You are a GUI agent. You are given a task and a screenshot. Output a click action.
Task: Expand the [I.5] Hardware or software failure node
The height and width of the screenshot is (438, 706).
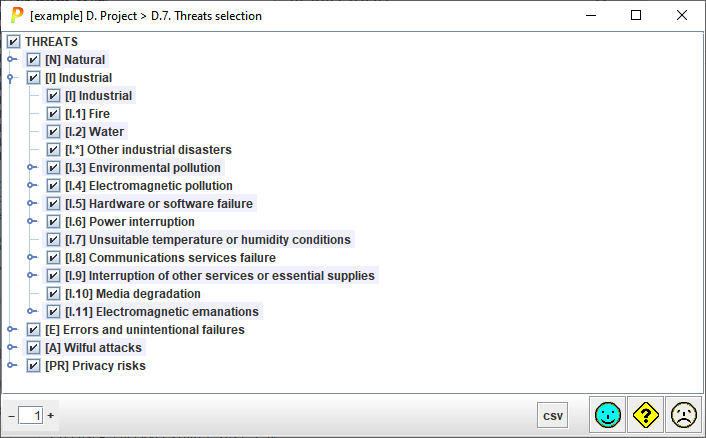[31, 204]
